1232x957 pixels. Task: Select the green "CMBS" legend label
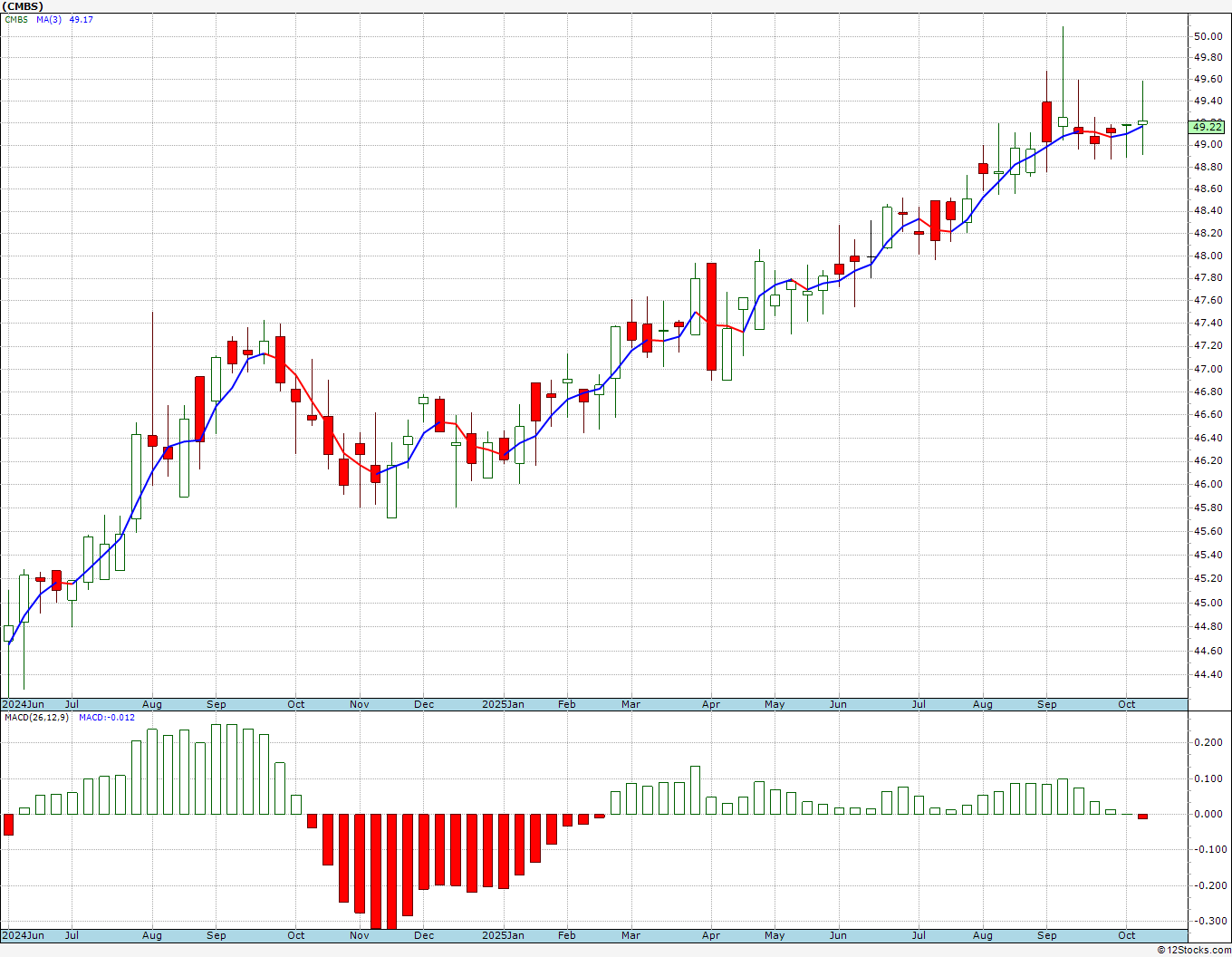(x=16, y=20)
